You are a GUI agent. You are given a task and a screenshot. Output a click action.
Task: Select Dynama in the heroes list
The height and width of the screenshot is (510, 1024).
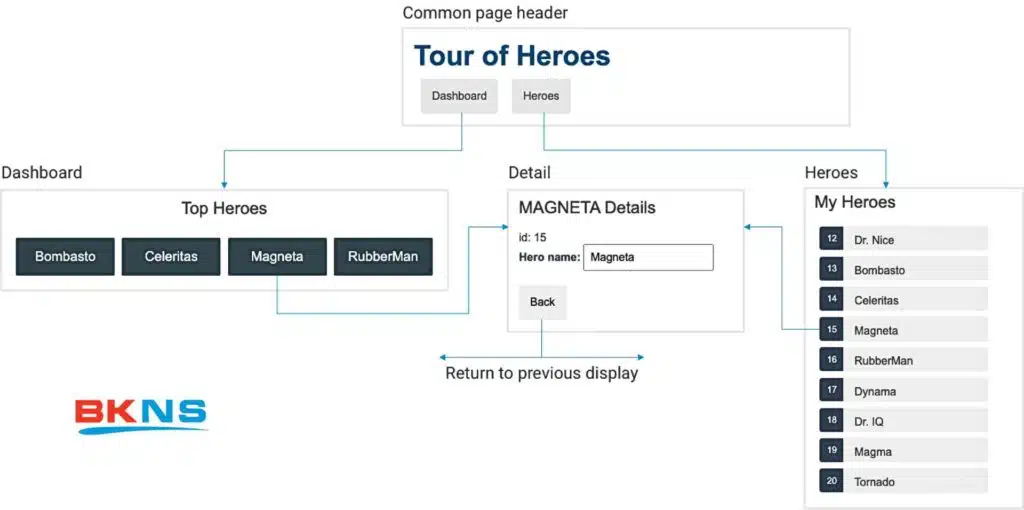coord(915,391)
